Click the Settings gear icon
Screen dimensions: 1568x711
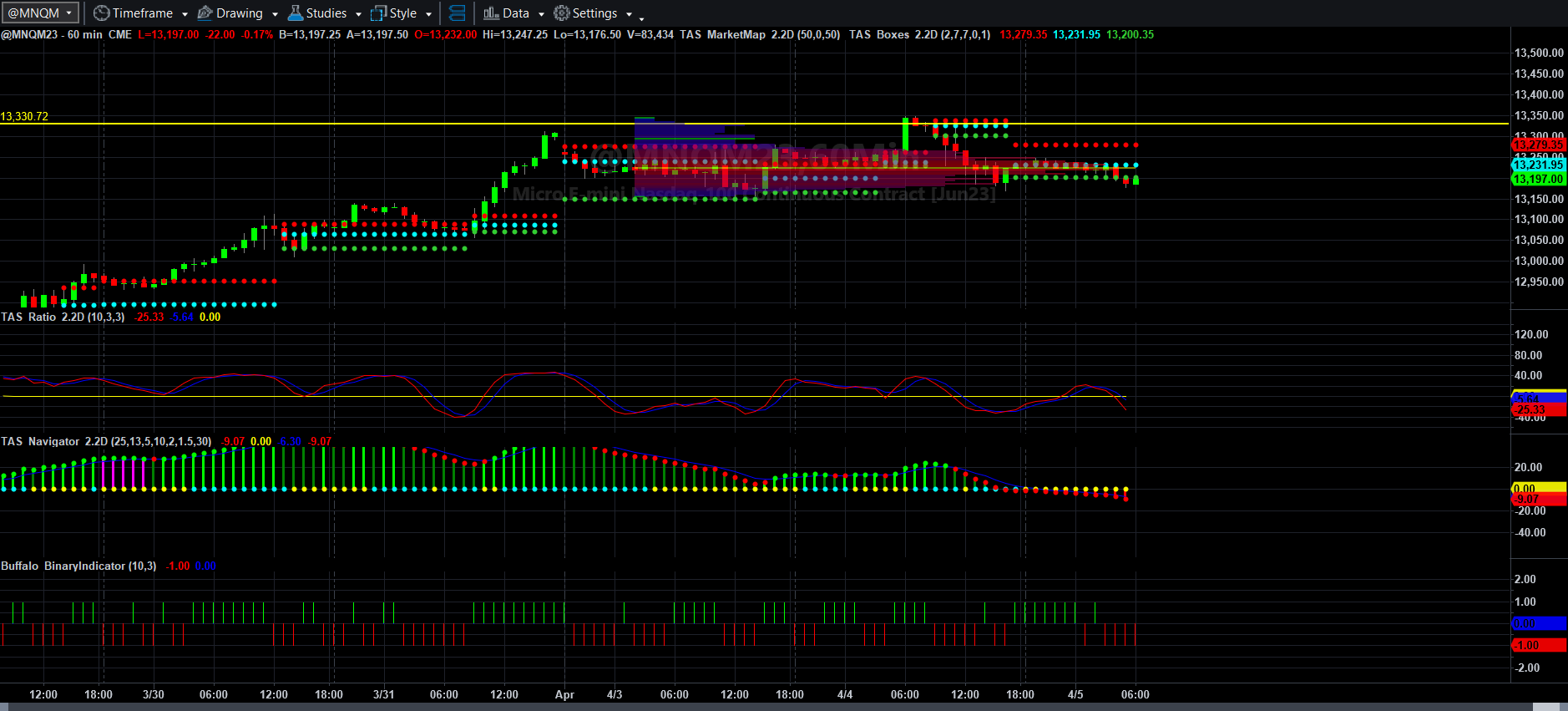[x=562, y=13]
